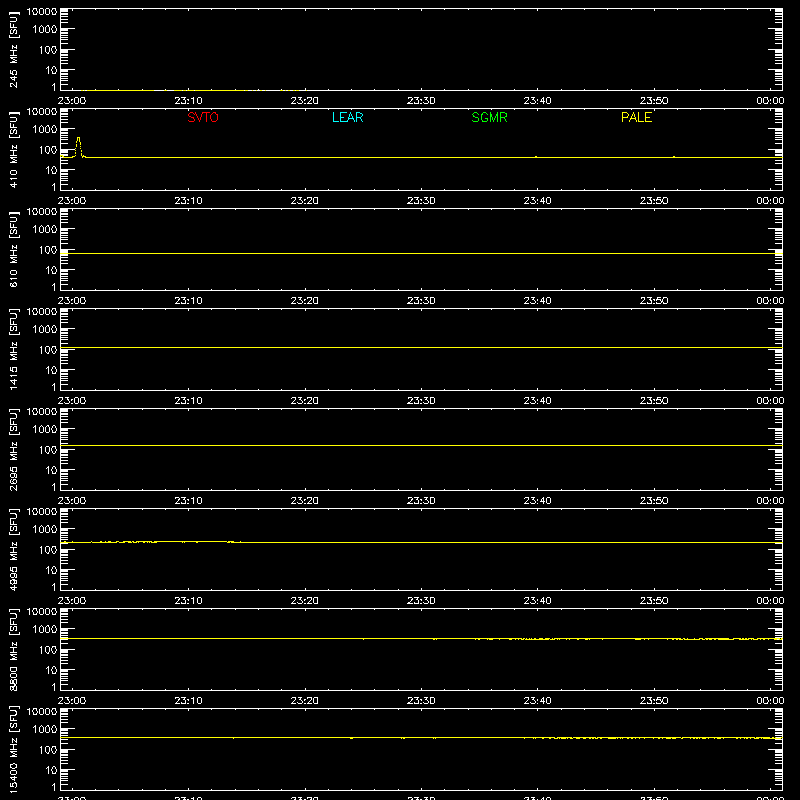Select the 15400 MHz [SFU] axis title
Screen dimensions: 800x800
(13, 749)
